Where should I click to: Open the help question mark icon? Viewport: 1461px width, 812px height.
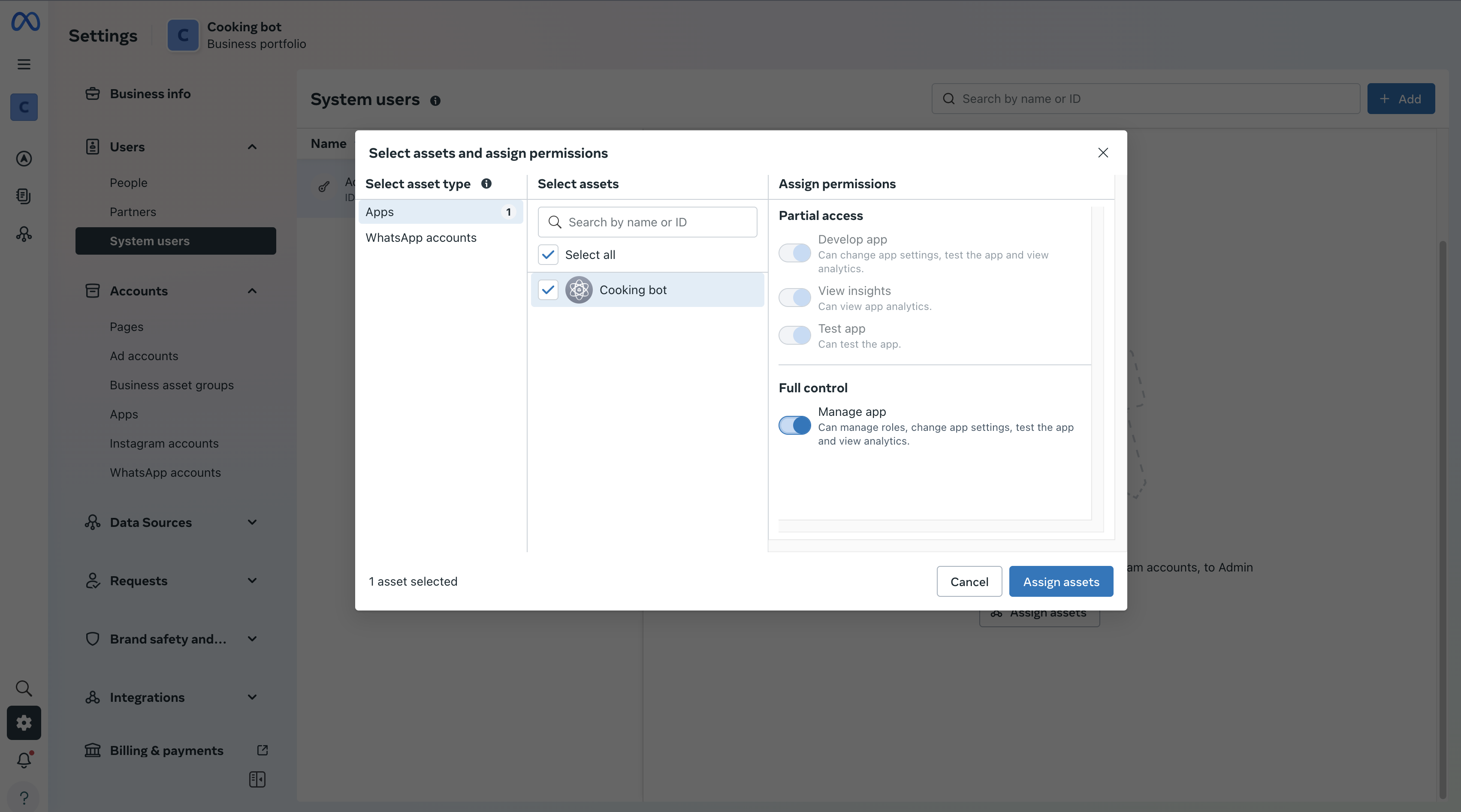click(x=24, y=797)
